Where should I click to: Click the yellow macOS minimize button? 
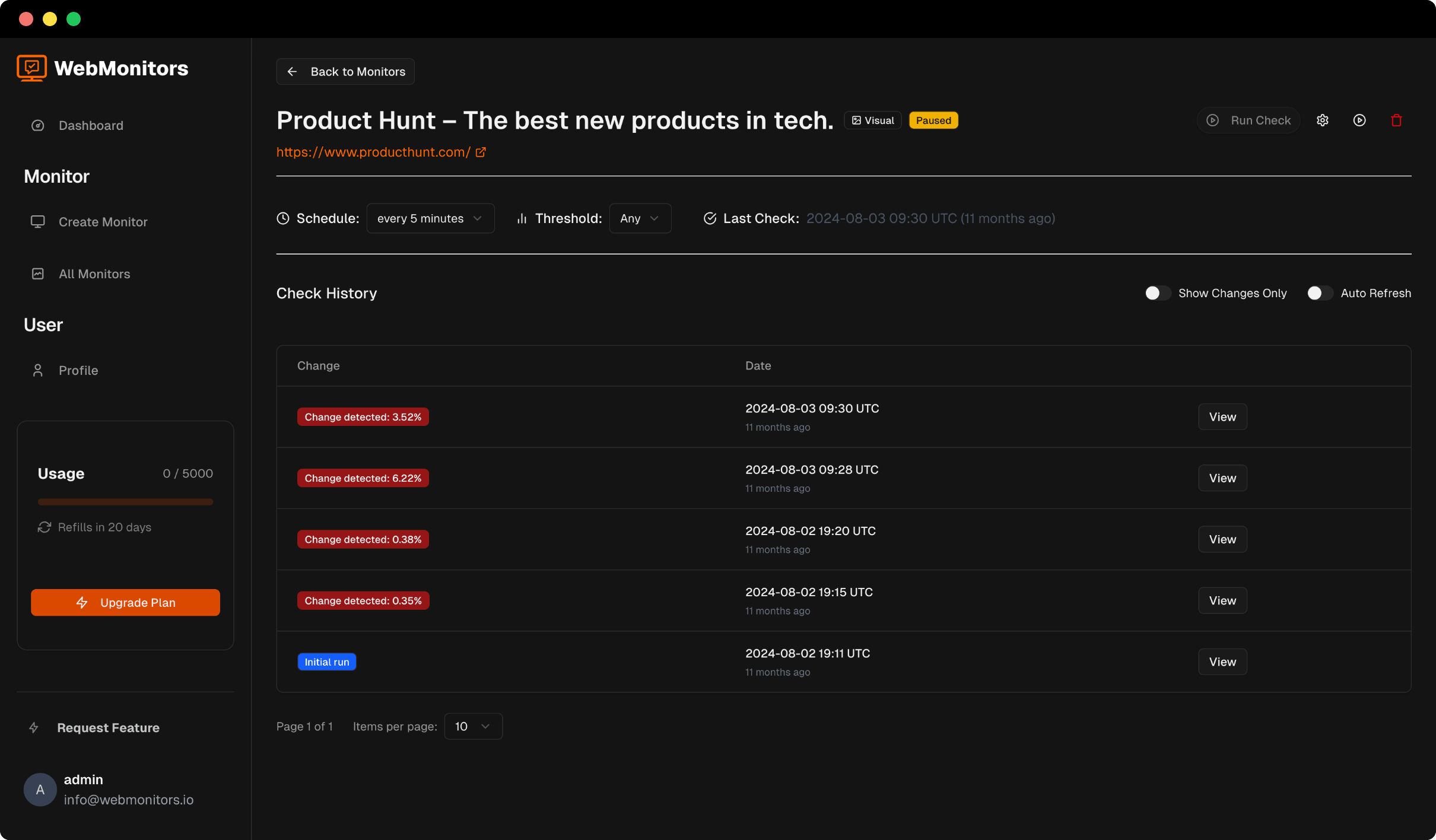click(x=50, y=19)
